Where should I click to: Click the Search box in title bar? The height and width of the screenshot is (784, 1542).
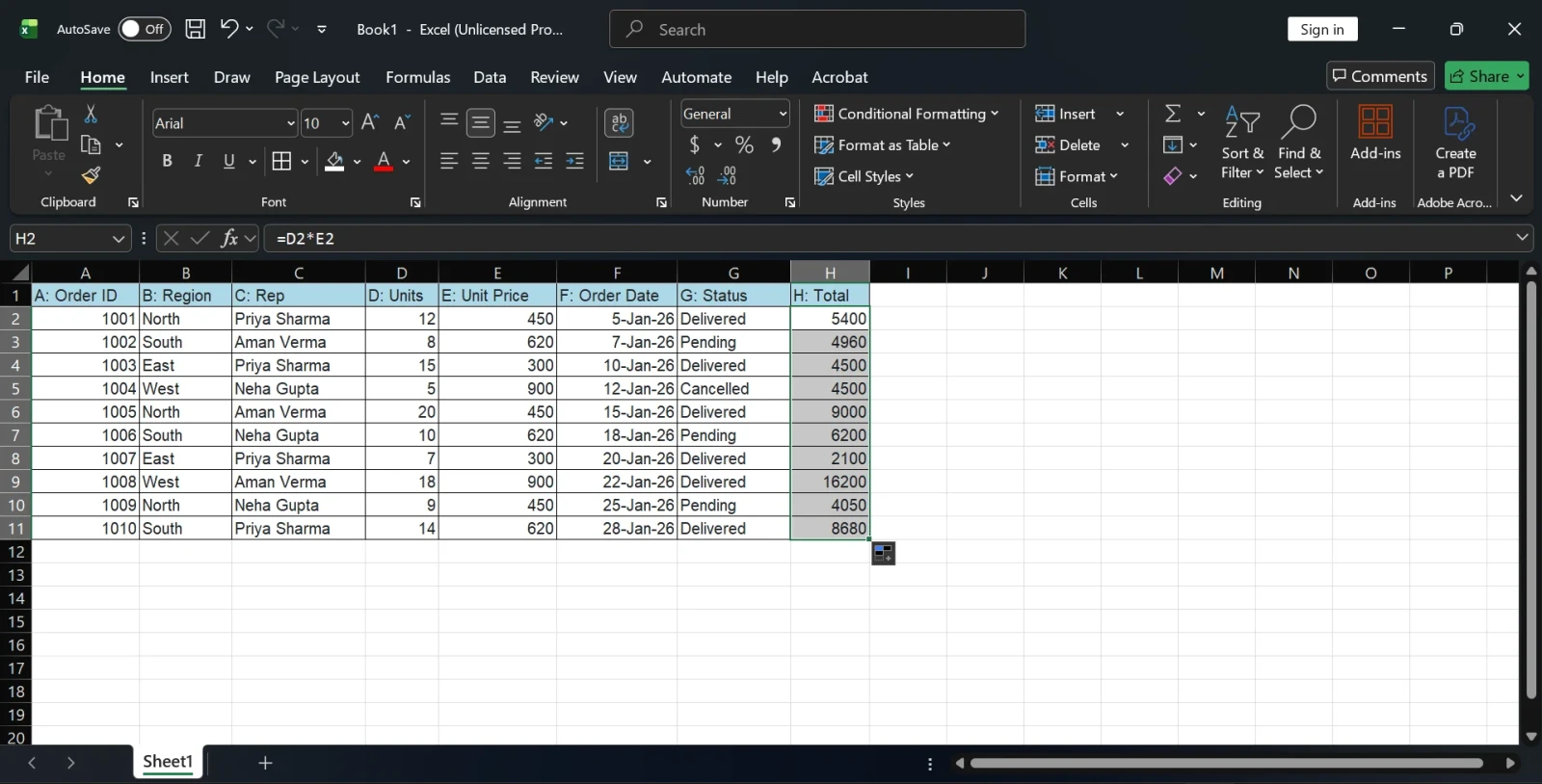(x=817, y=29)
